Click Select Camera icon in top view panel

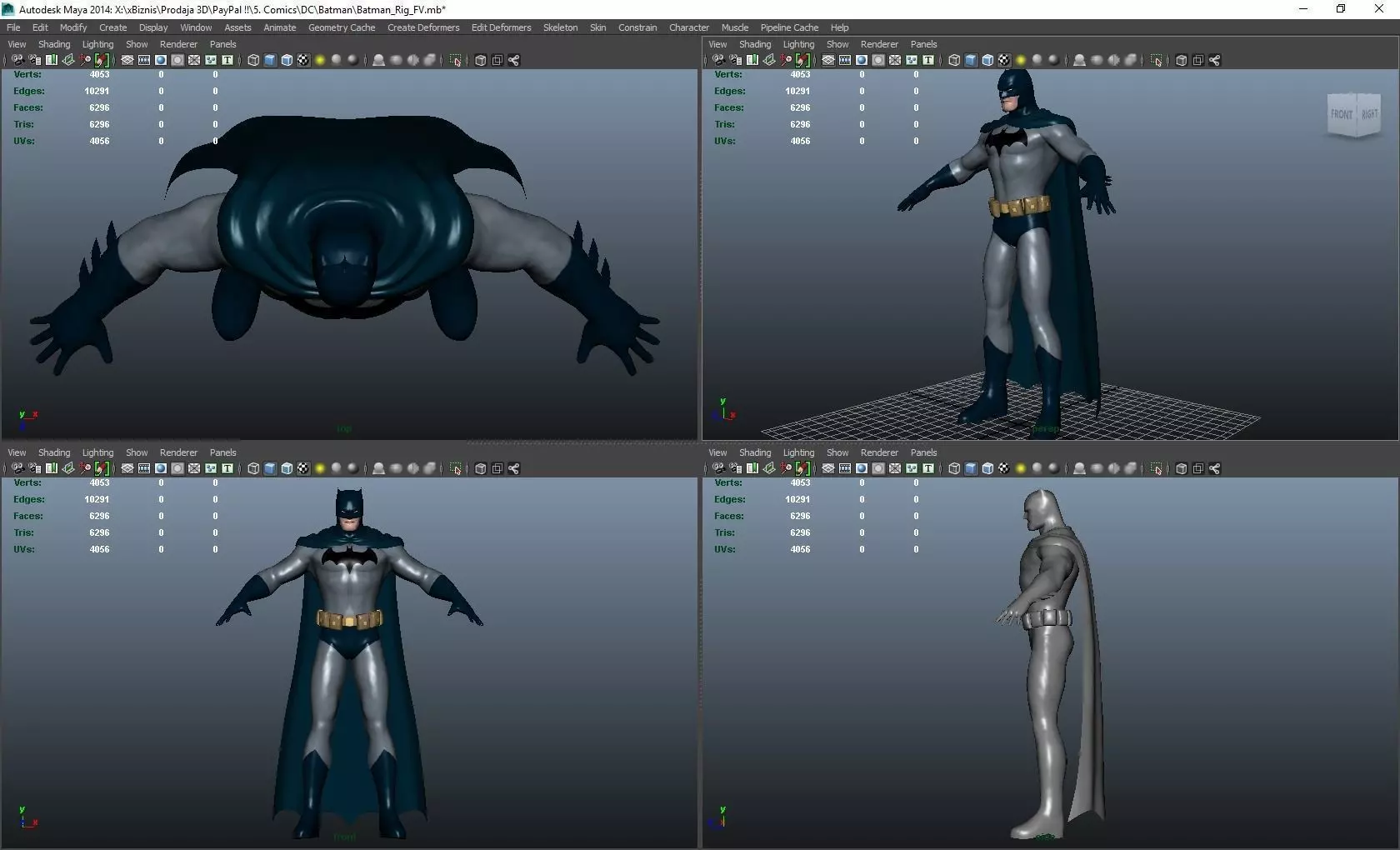coord(18,60)
